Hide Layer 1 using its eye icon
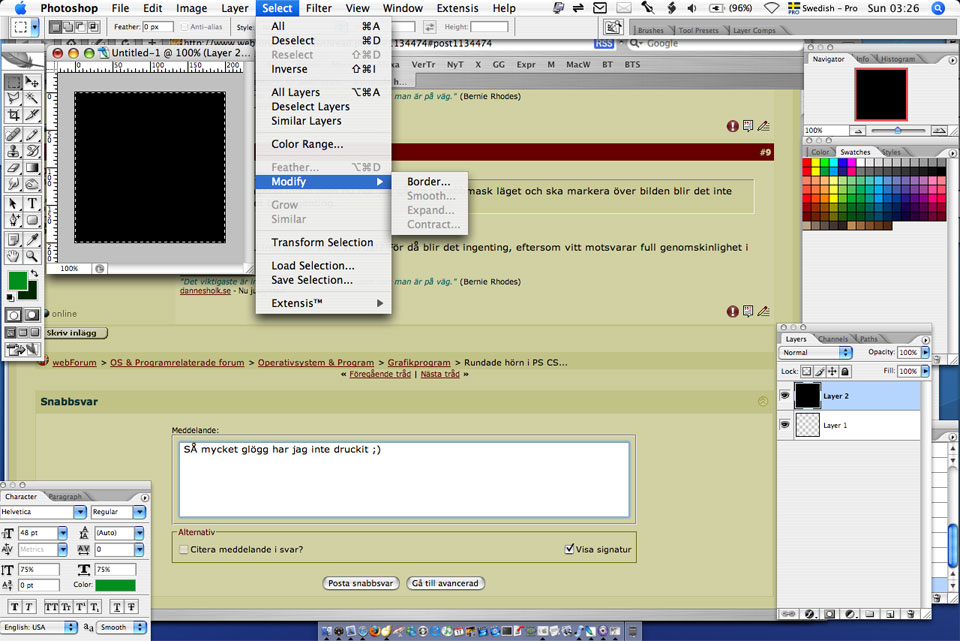 pyautogui.click(x=785, y=424)
